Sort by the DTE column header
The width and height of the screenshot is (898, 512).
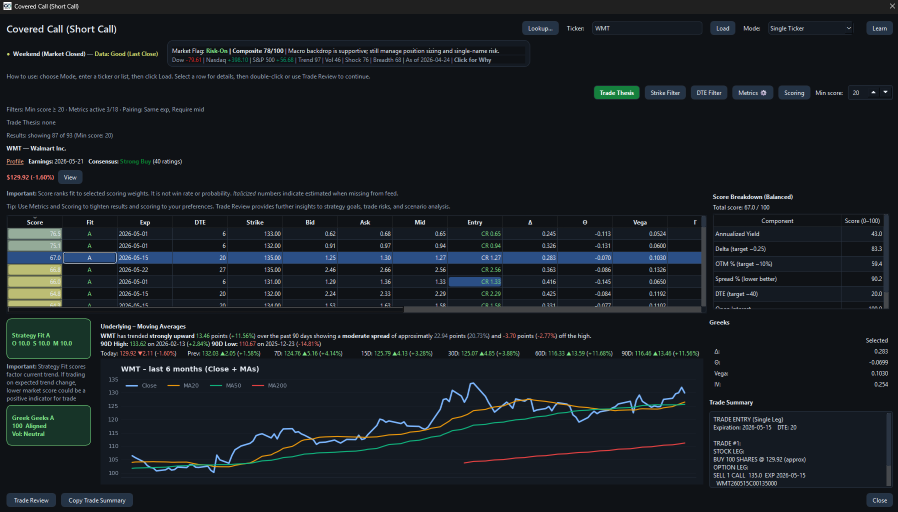(200, 222)
